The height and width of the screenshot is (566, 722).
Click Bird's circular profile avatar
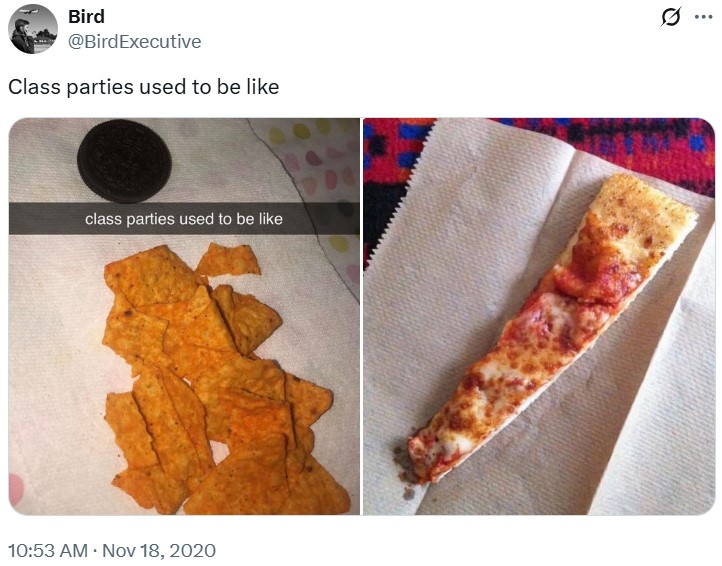point(33,29)
